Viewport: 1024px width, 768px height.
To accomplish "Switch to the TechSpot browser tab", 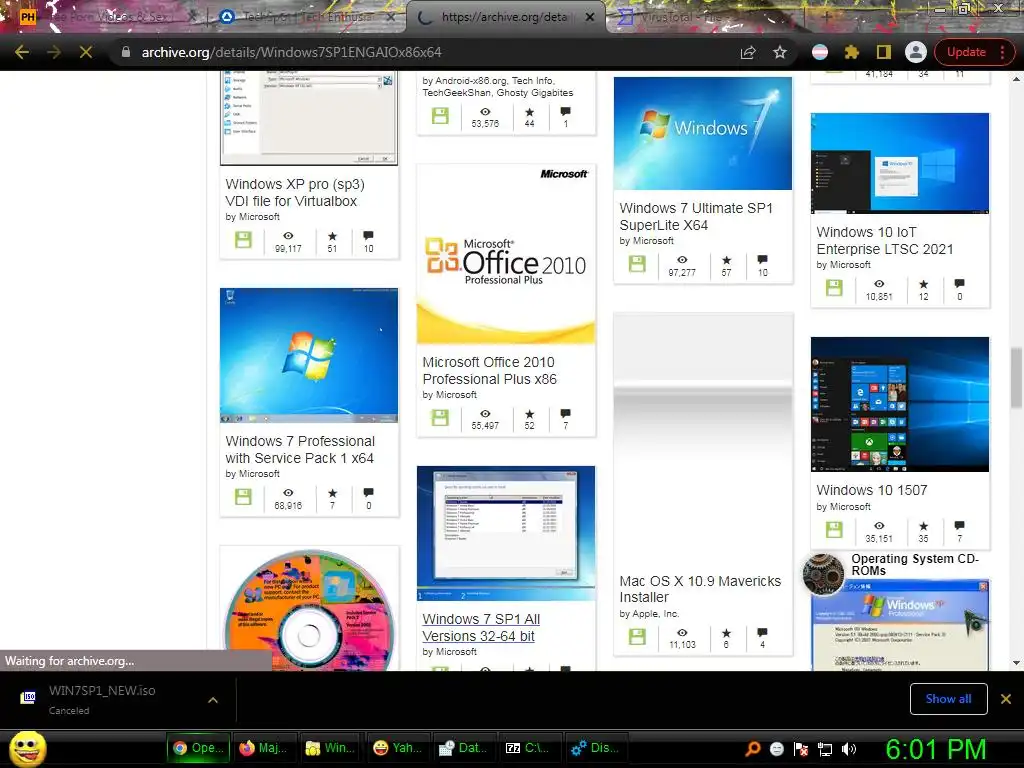I will [x=306, y=17].
